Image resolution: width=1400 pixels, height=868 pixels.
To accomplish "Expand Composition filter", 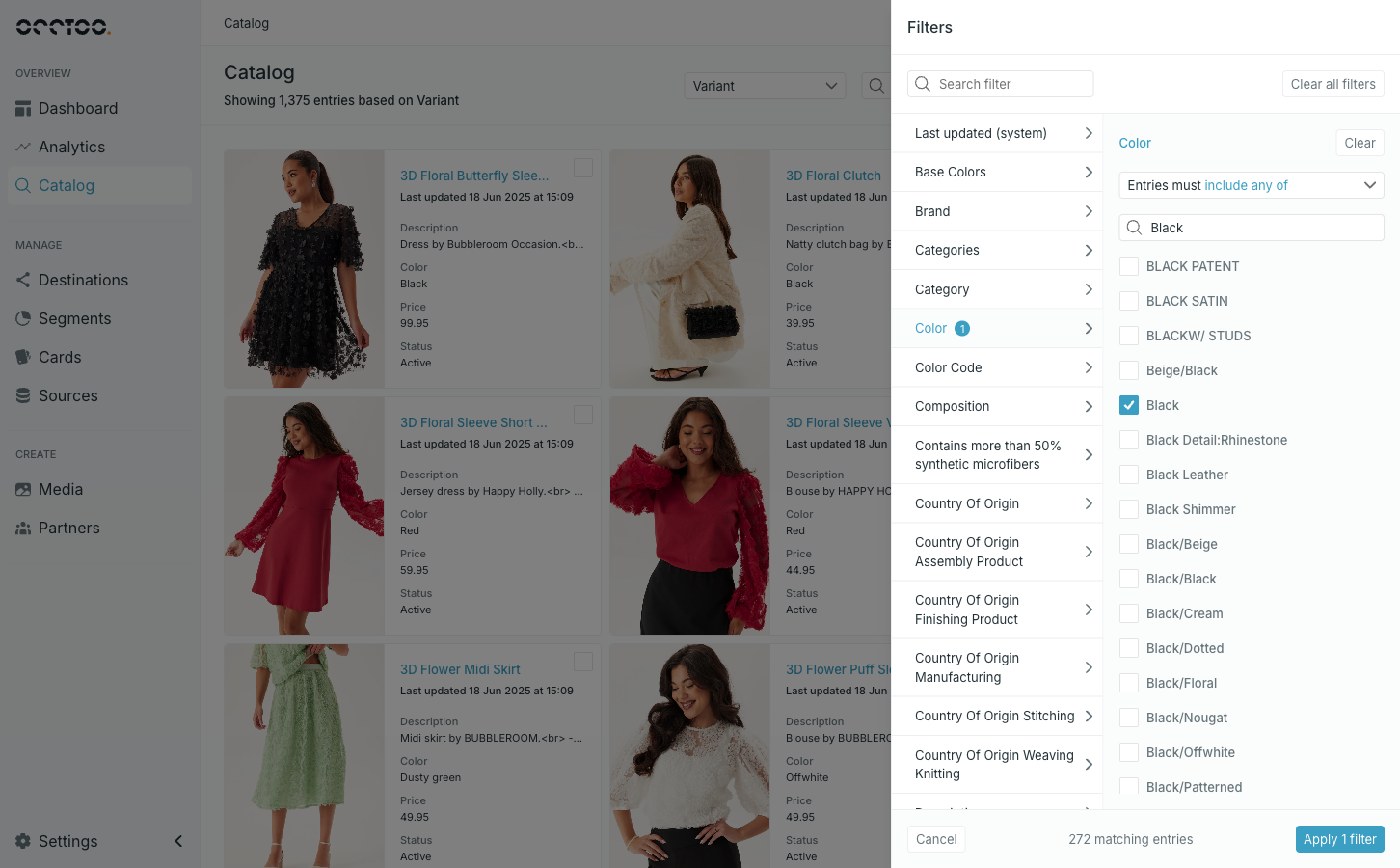I will pyautogui.click(x=997, y=406).
